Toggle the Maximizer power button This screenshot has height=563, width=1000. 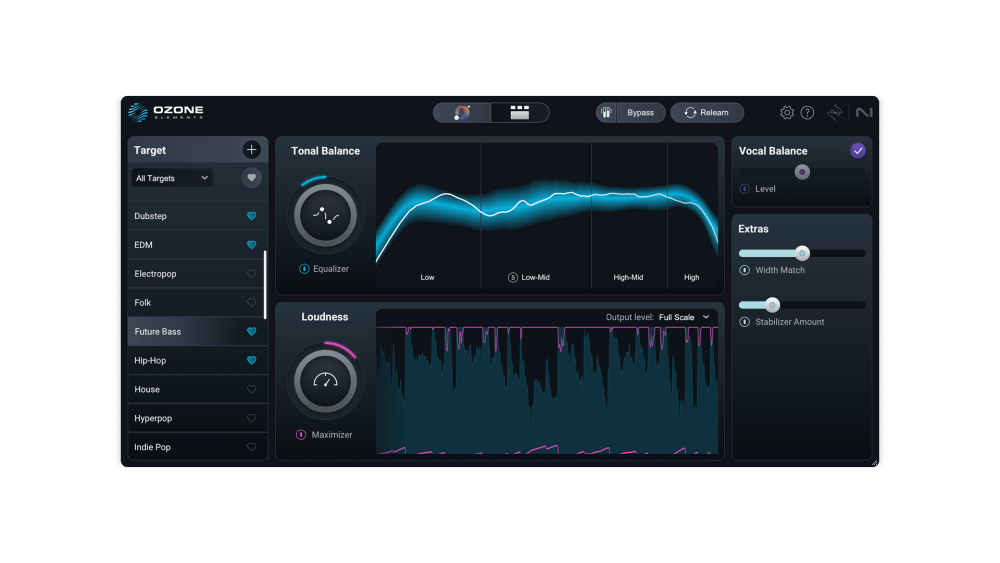301,435
